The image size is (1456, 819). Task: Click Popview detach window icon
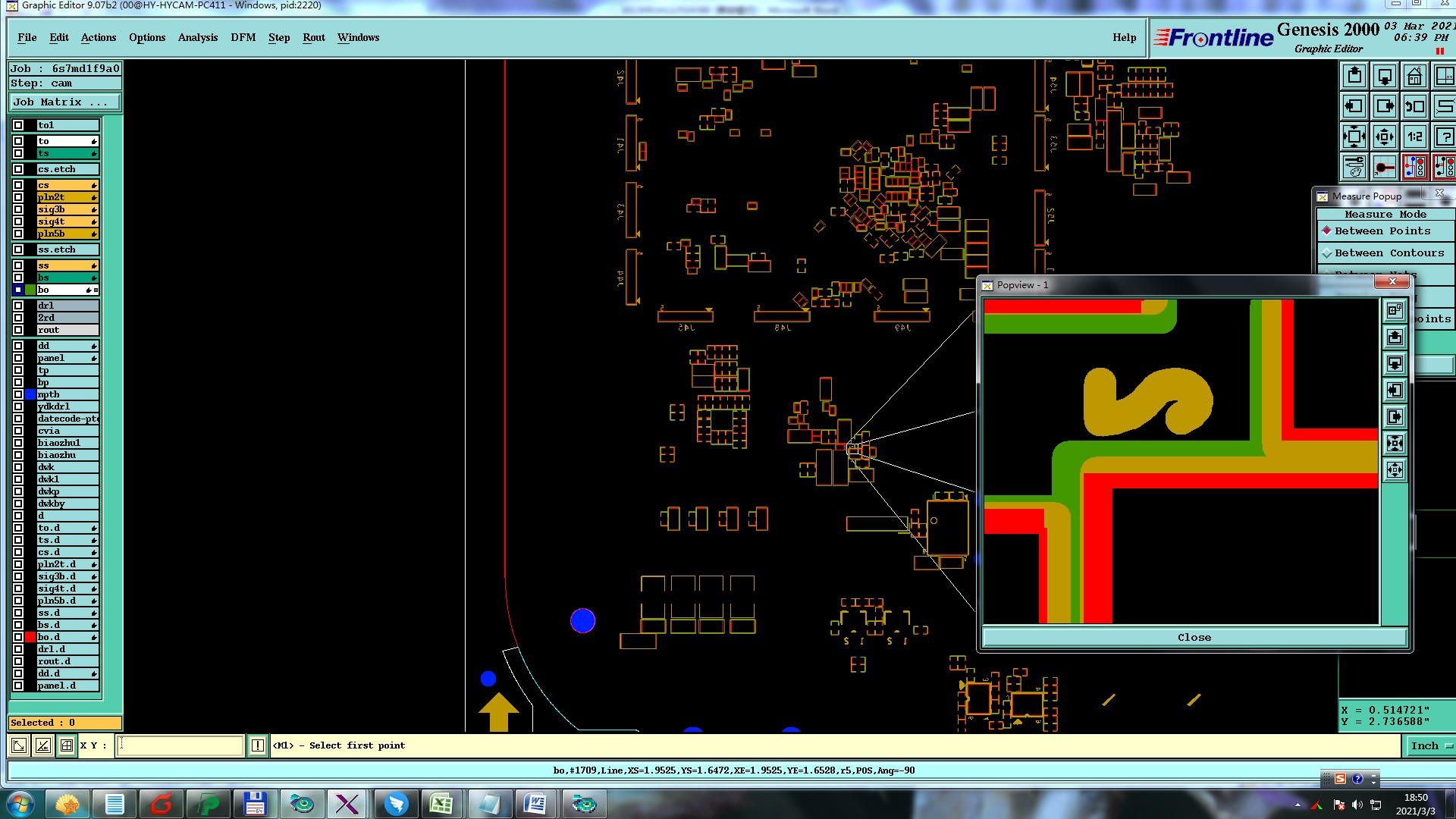point(1395,310)
